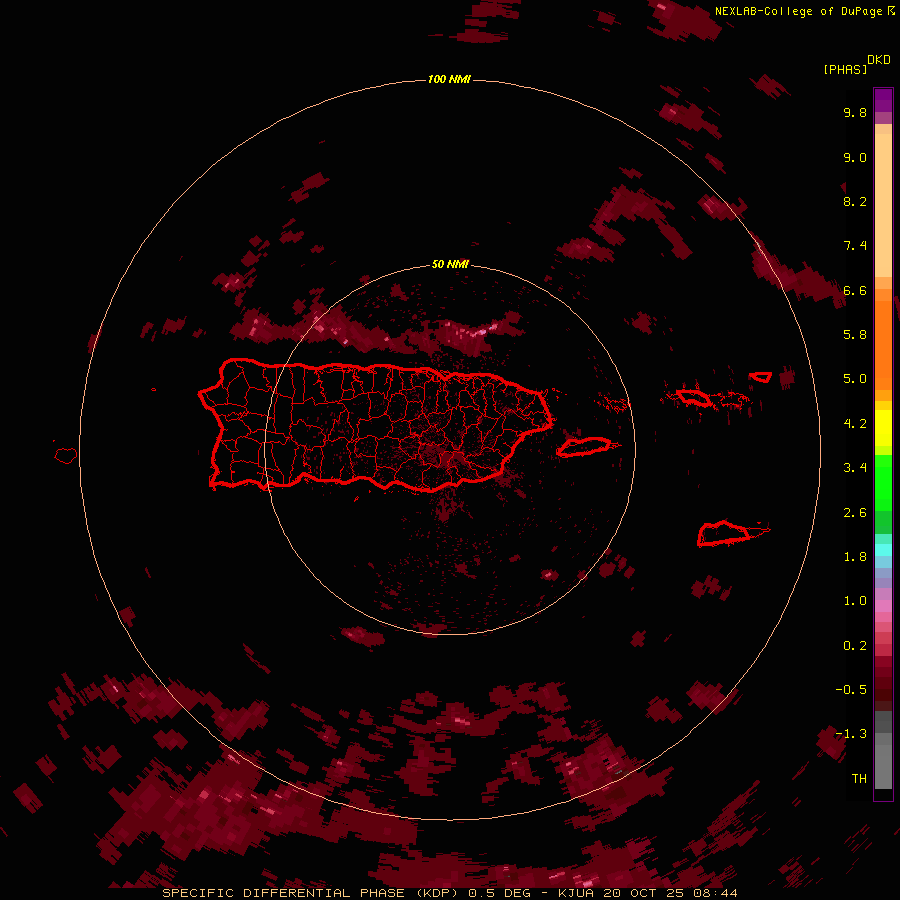Click the 8.2 legend value

click(x=855, y=201)
